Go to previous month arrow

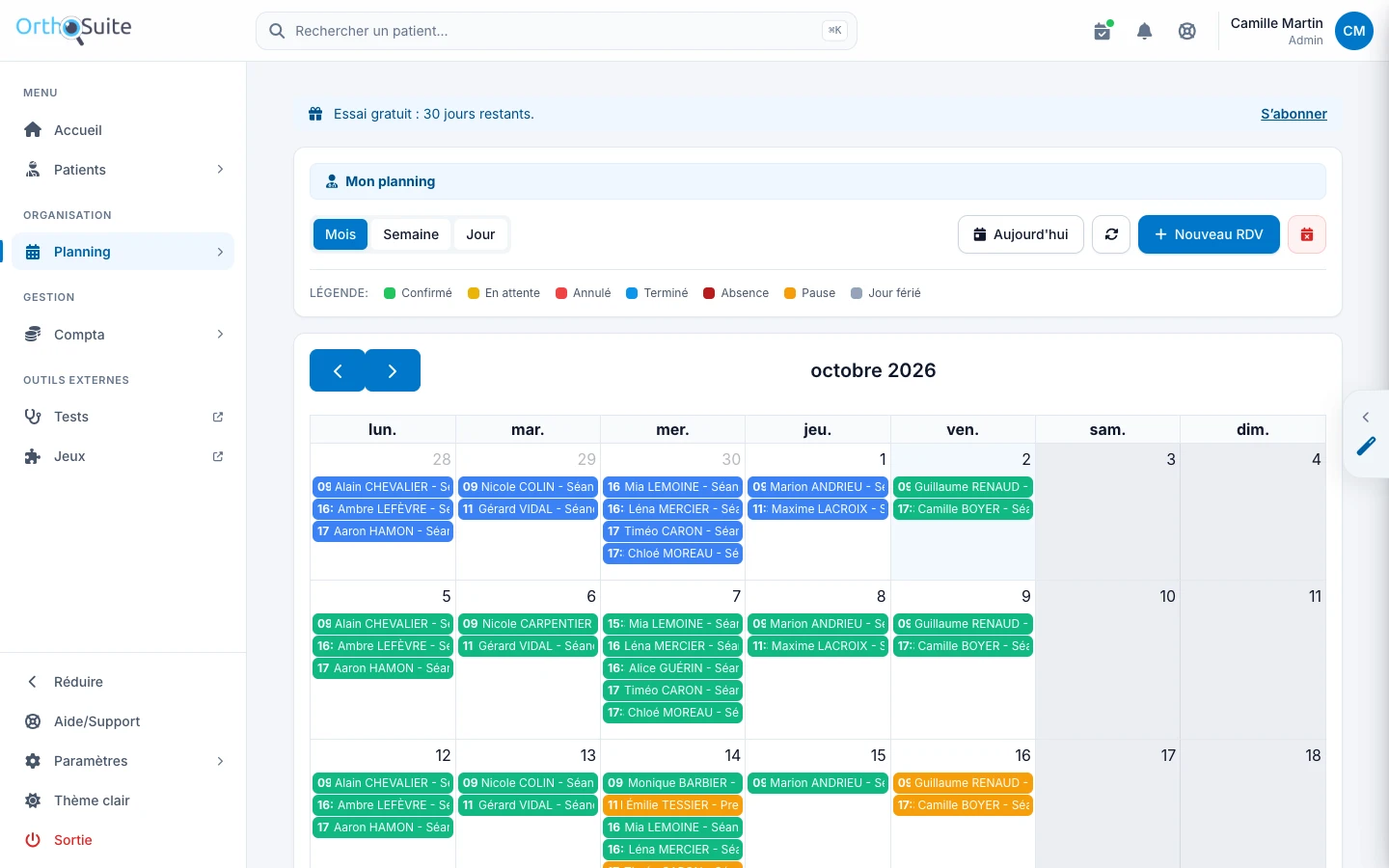click(338, 370)
